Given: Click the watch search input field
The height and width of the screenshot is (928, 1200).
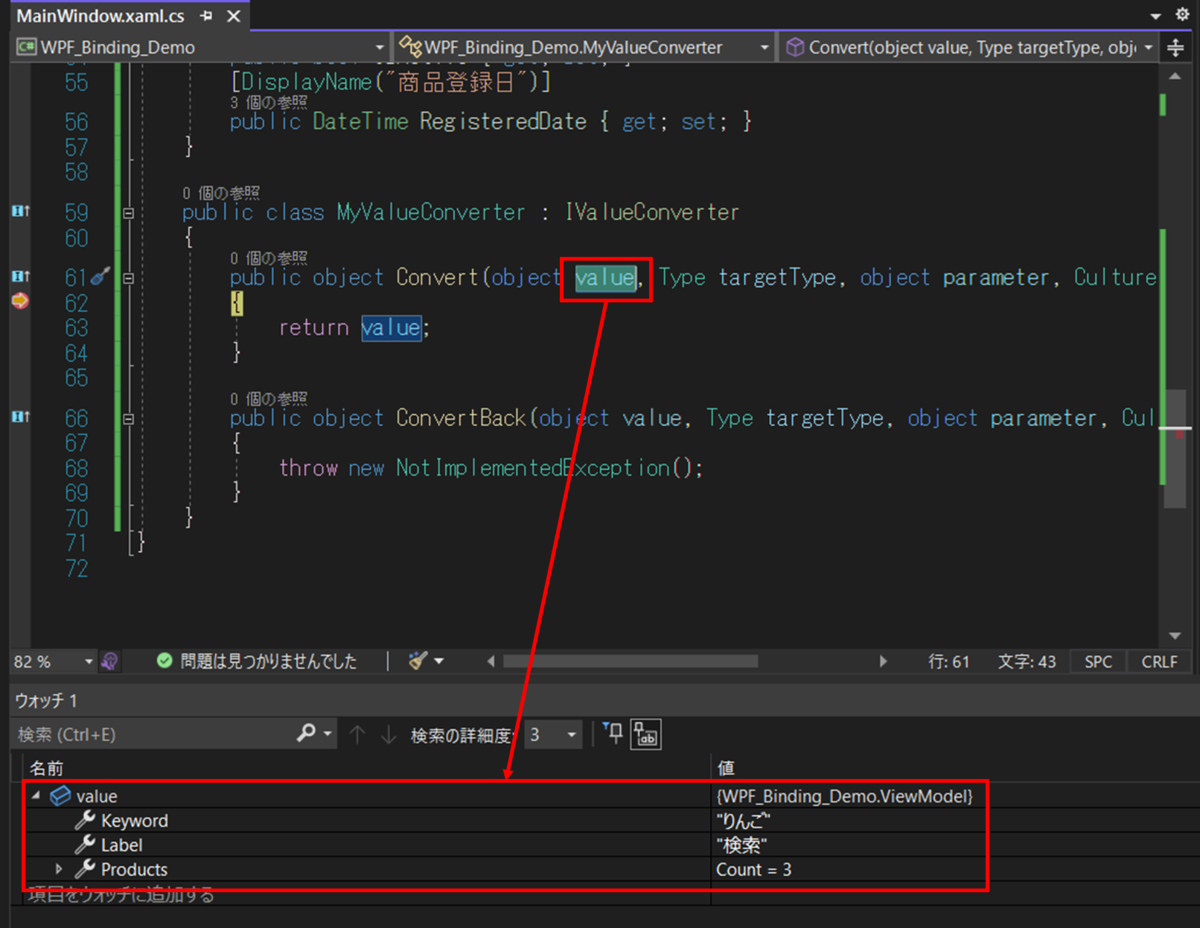Looking at the screenshot, I should [x=152, y=734].
